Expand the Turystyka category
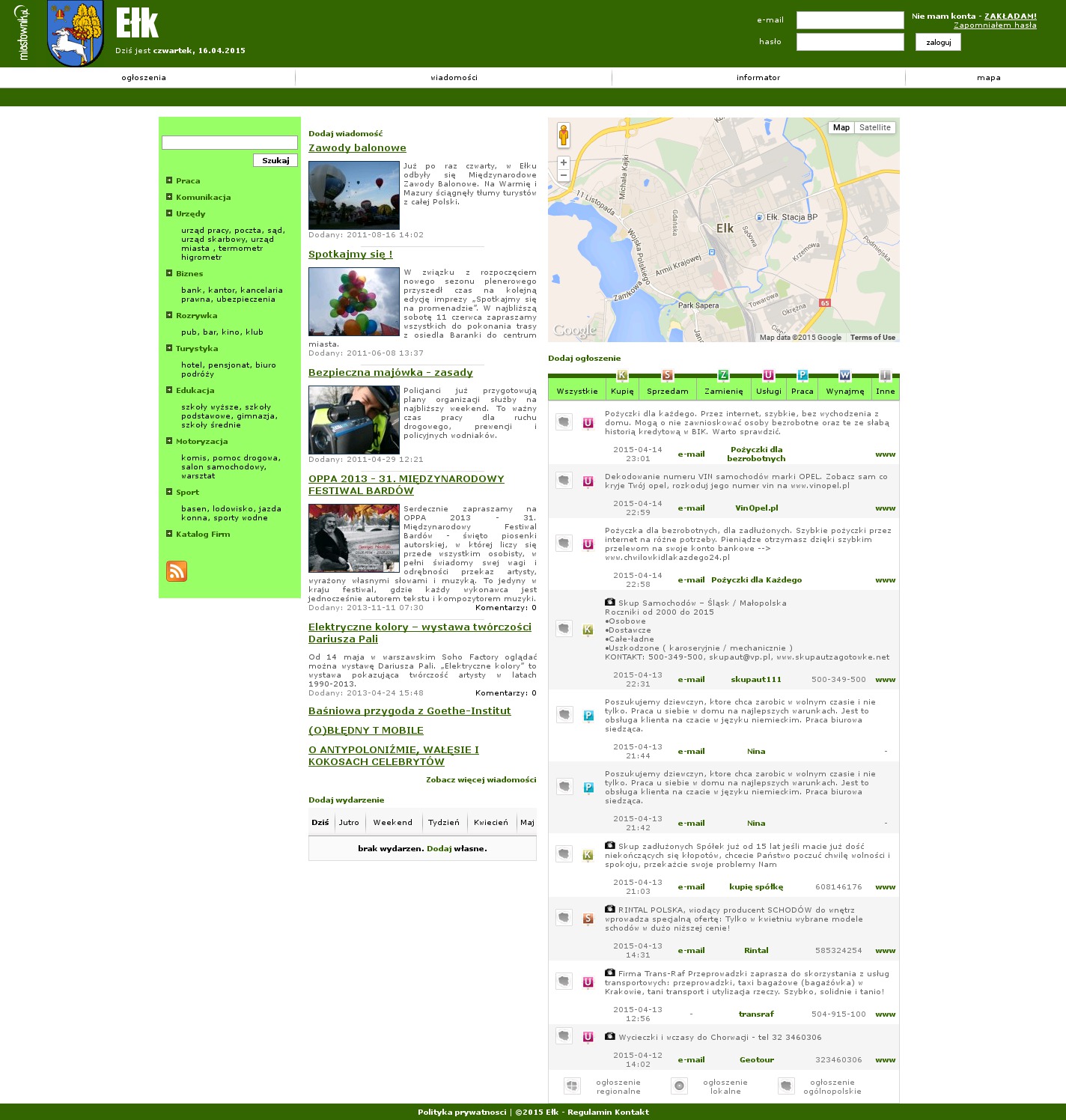The width and height of the screenshot is (1066, 1120). [x=169, y=348]
